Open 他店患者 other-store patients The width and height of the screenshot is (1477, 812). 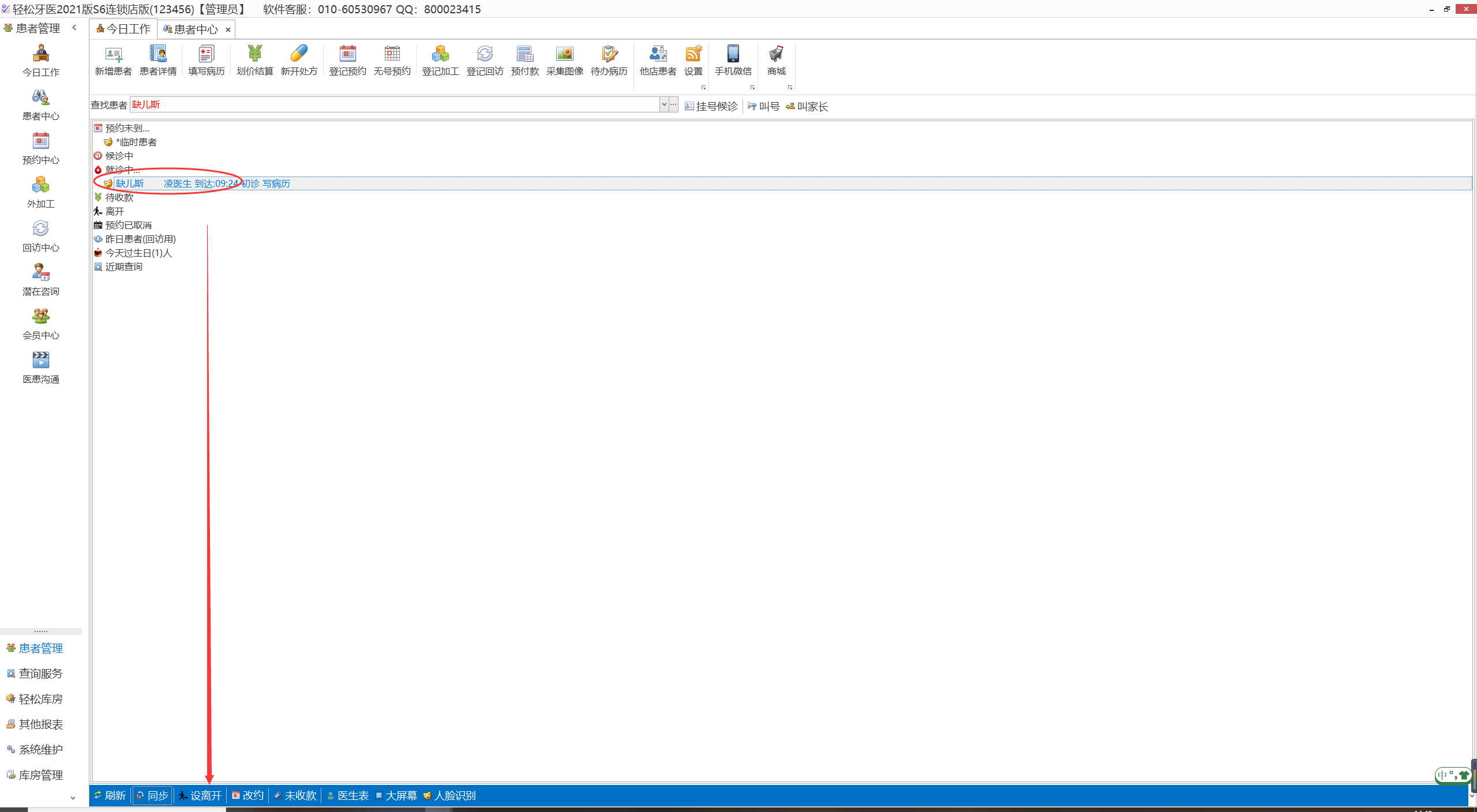[x=658, y=61]
